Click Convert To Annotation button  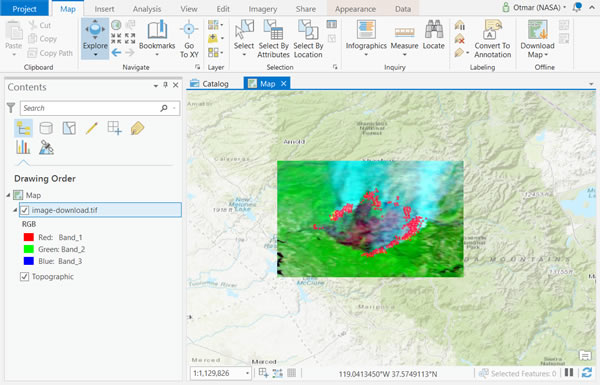click(492, 39)
